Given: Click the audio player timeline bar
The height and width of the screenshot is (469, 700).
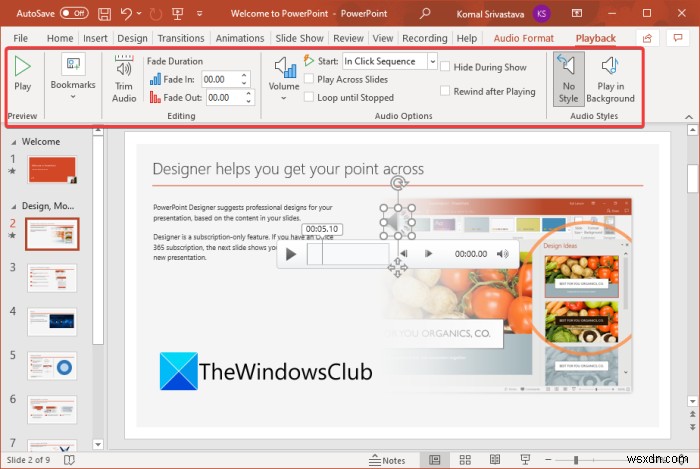Looking at the screenshot, I should (x=348, y=254).
